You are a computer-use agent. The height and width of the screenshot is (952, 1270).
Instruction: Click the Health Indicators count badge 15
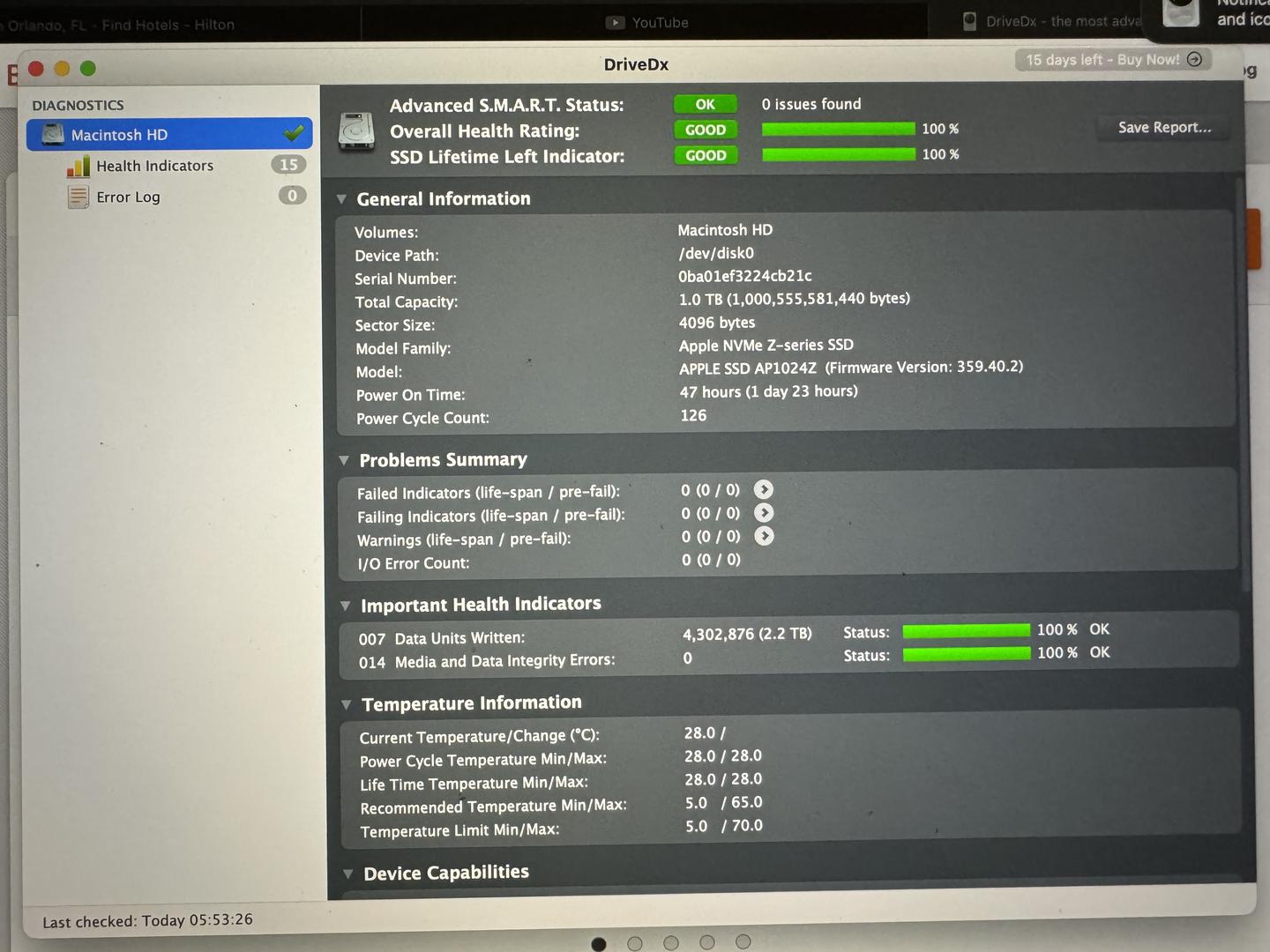pos(288,165)
